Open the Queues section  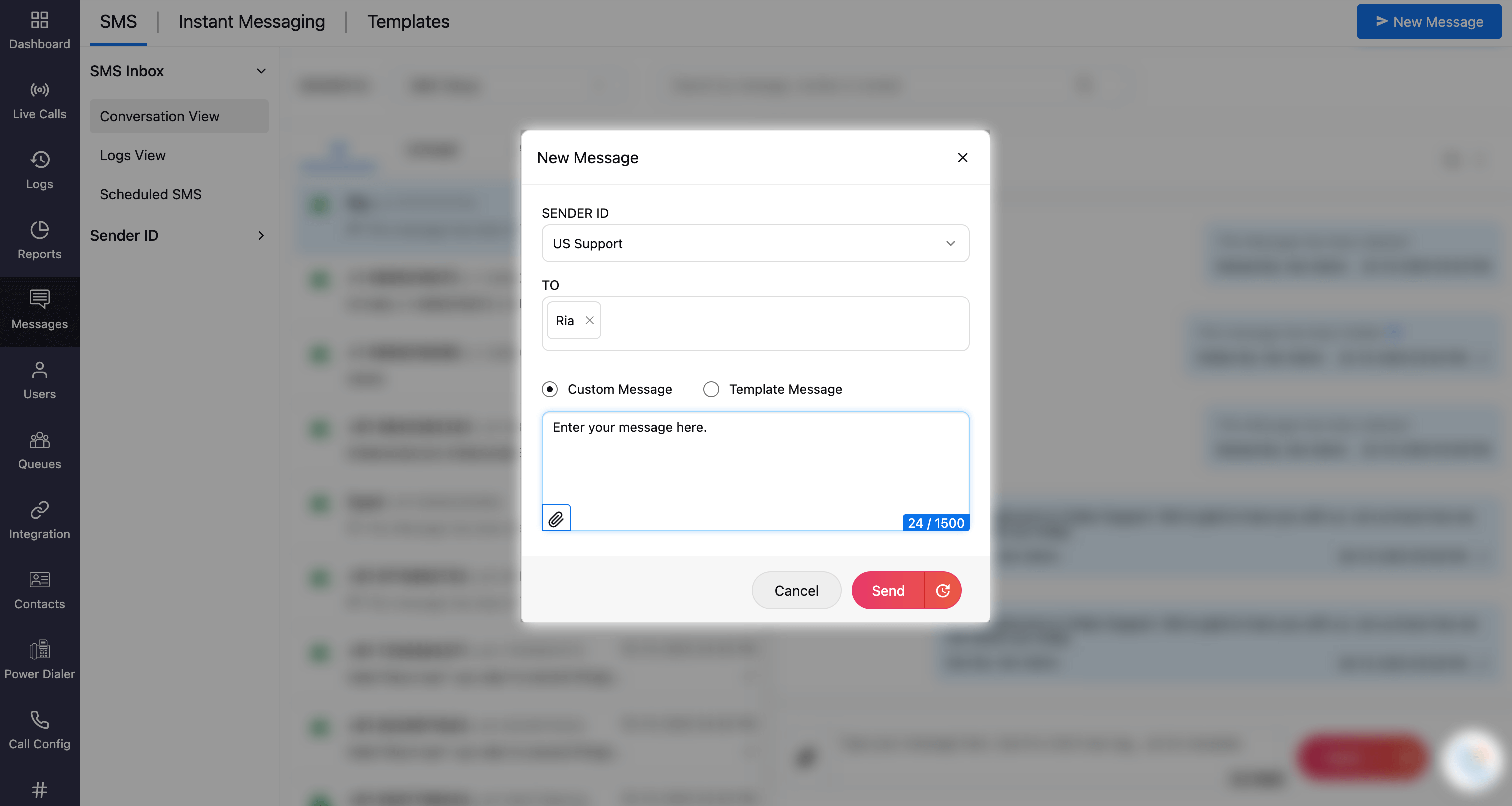click(39, 450)
